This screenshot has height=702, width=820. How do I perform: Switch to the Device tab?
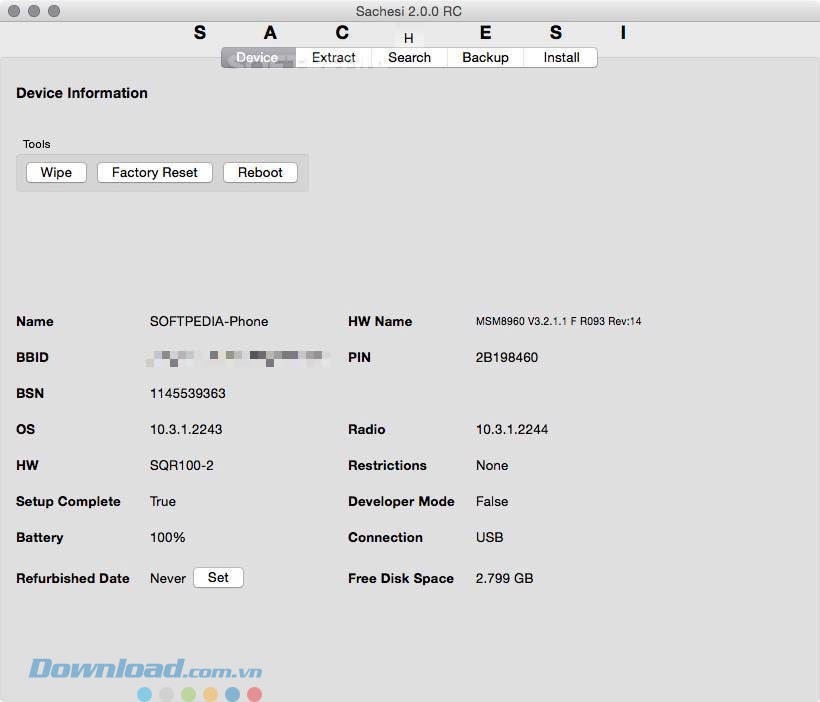coord(257,58)
